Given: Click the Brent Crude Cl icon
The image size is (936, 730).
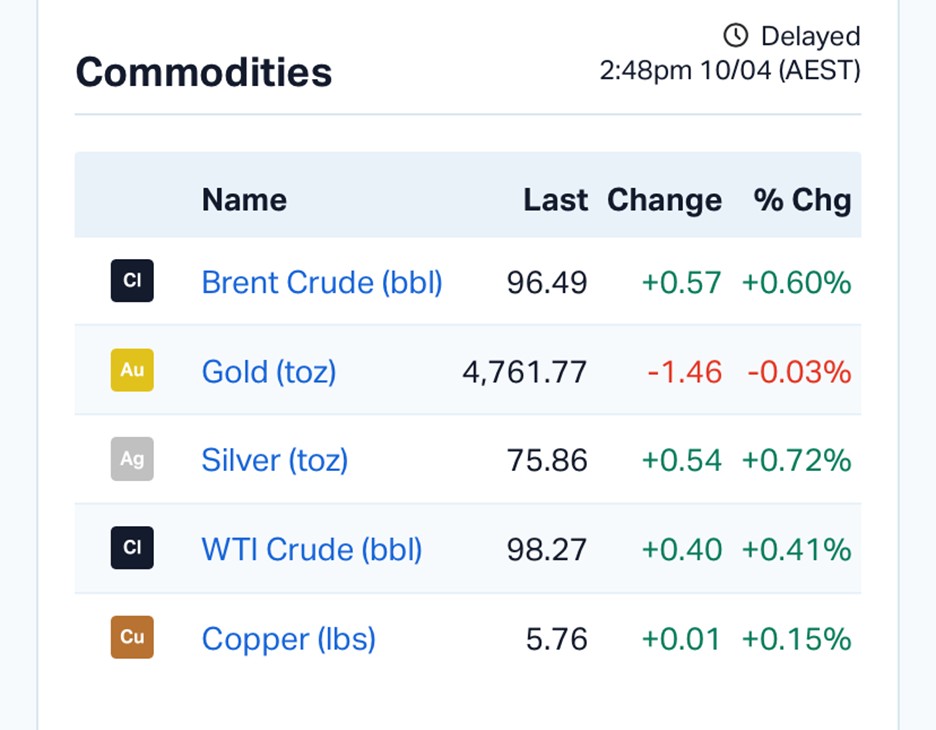Looking at the screenshot, I should point(132,281).
